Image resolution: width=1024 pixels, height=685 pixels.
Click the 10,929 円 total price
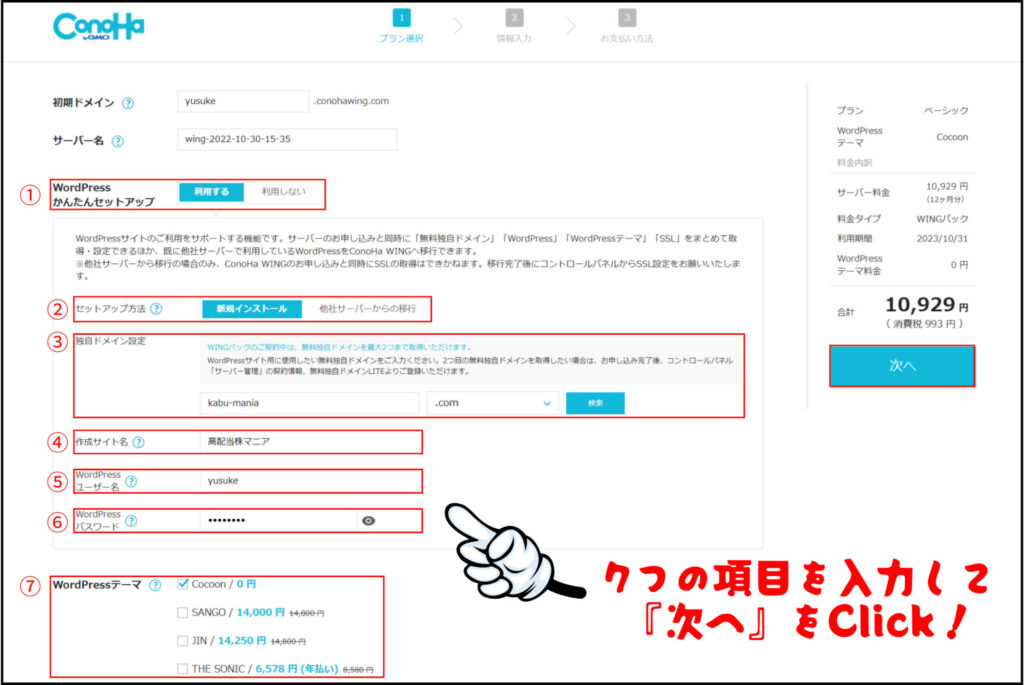927,305
